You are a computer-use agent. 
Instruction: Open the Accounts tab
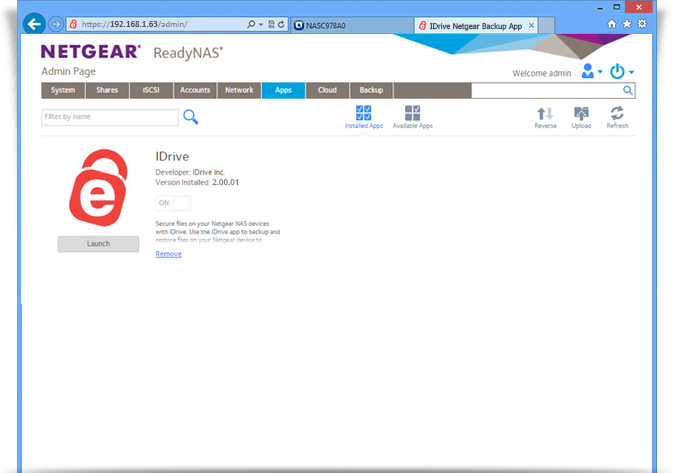195,90
